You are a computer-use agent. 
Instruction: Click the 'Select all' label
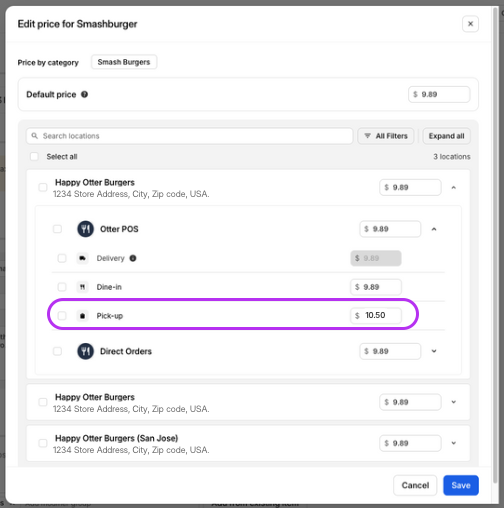tap(62, 156)
